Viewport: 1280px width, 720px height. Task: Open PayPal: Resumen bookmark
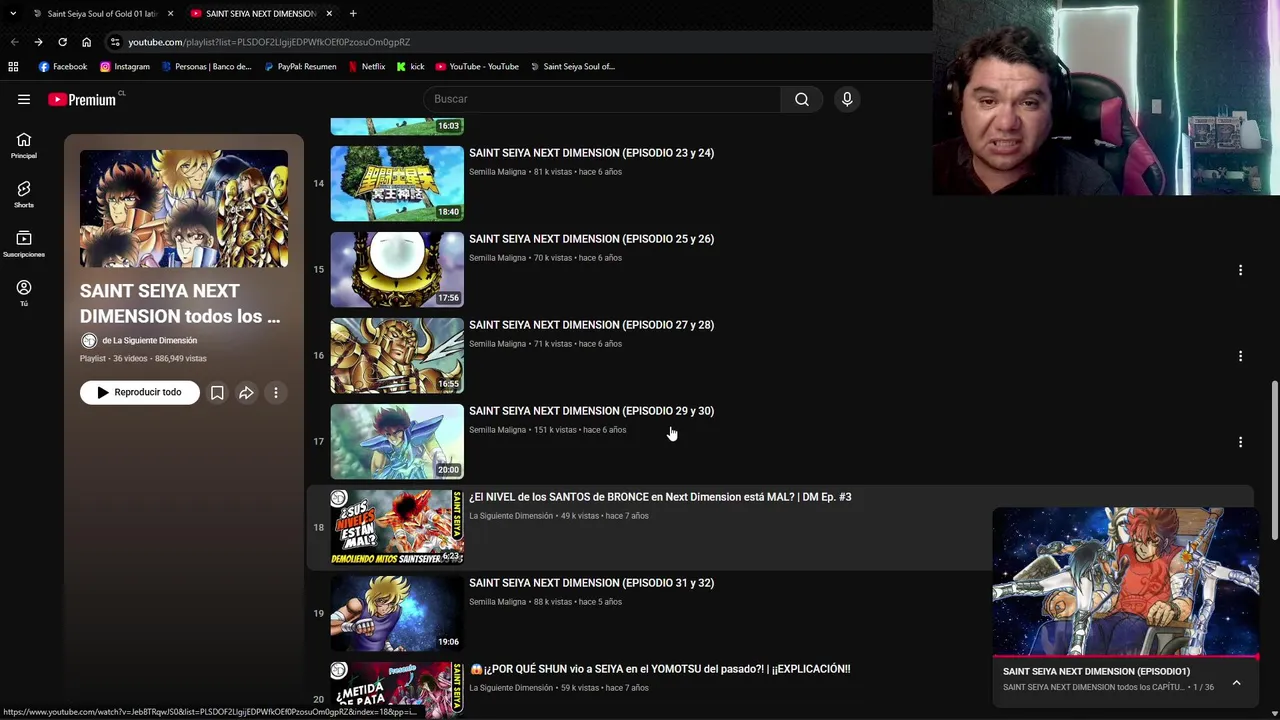point(300,67)
